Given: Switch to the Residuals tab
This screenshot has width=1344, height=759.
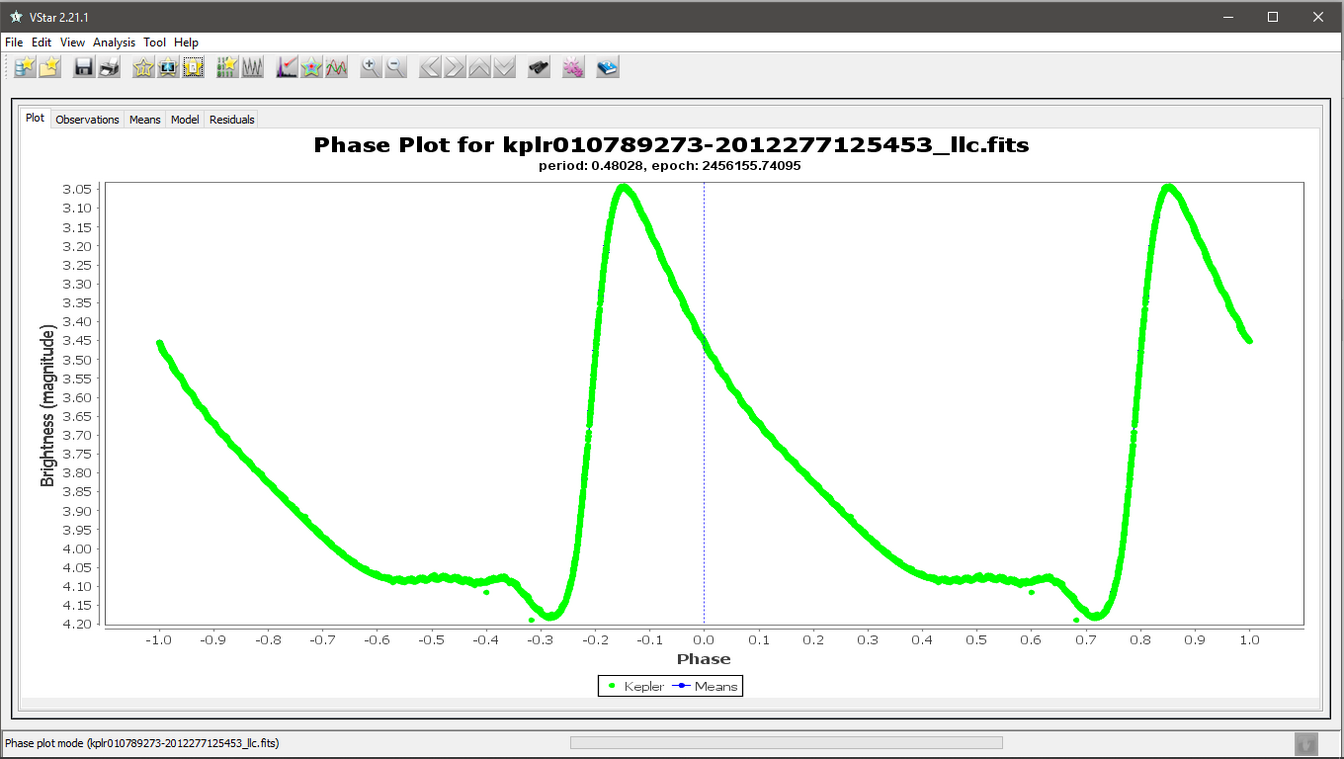Looking at the screenshot, I should tap(232, 119).
